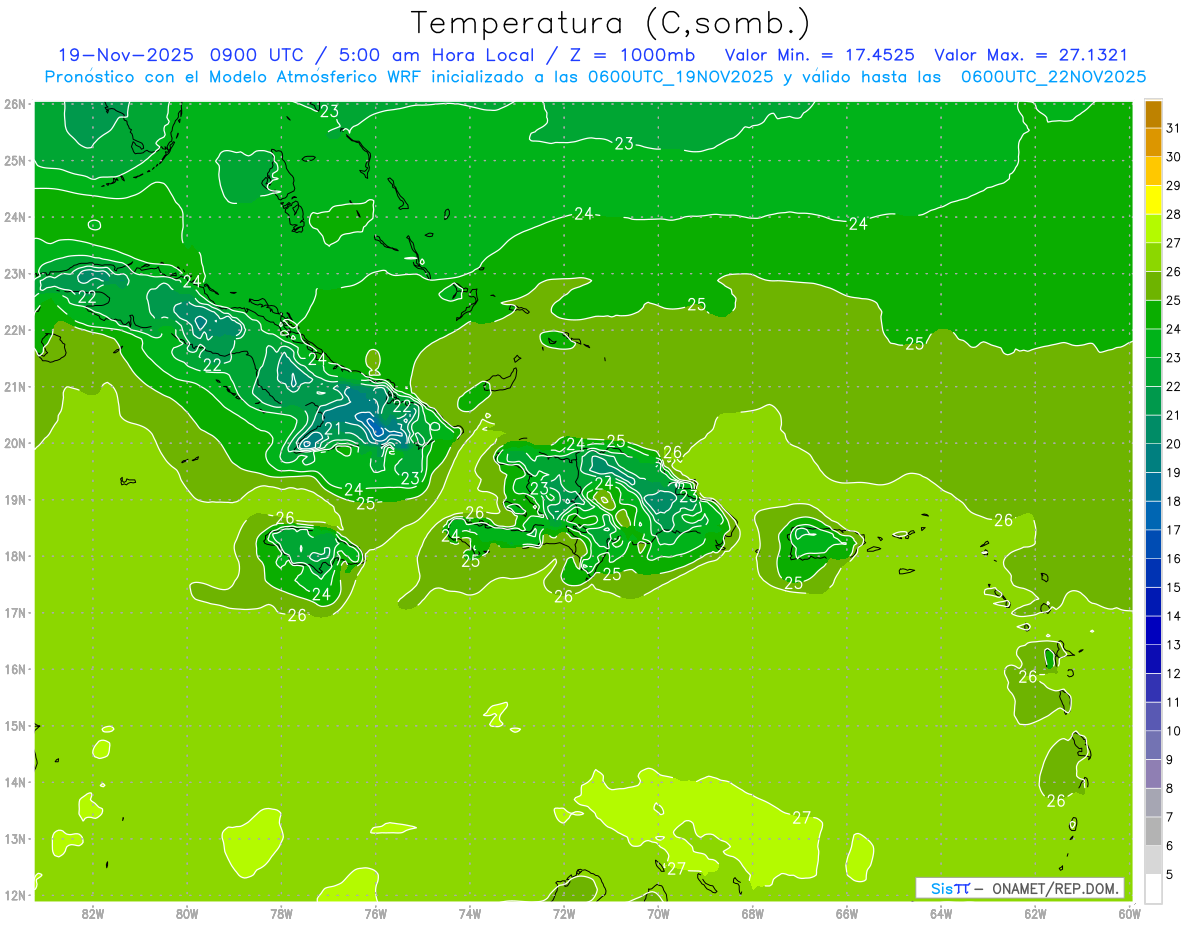The width and height of the screenshot is (1200, 927).
Task: Click the '60W' longitude axis label
Action: click(x=1130, y=913)
